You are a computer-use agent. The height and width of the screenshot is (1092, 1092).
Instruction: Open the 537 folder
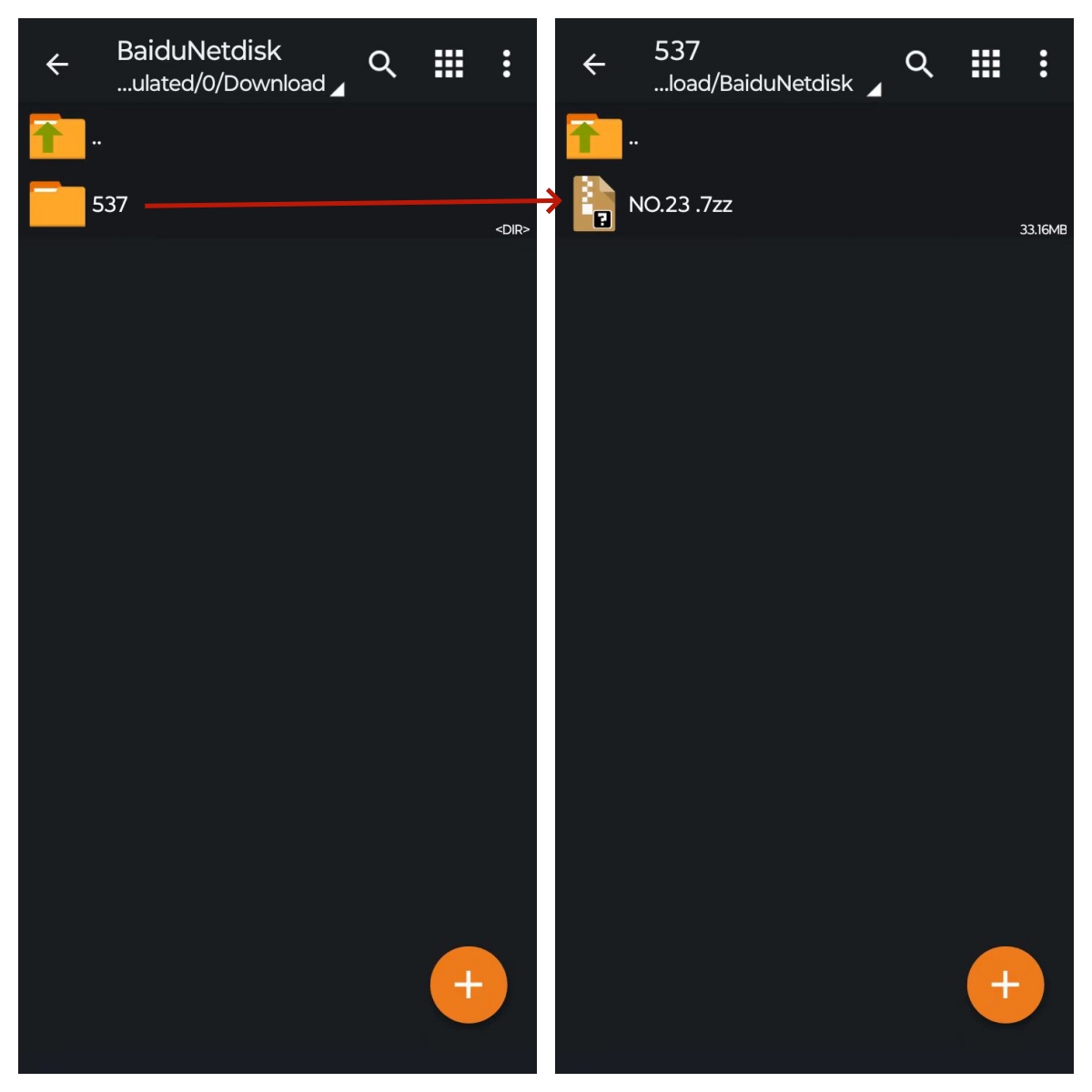(278, 205)
